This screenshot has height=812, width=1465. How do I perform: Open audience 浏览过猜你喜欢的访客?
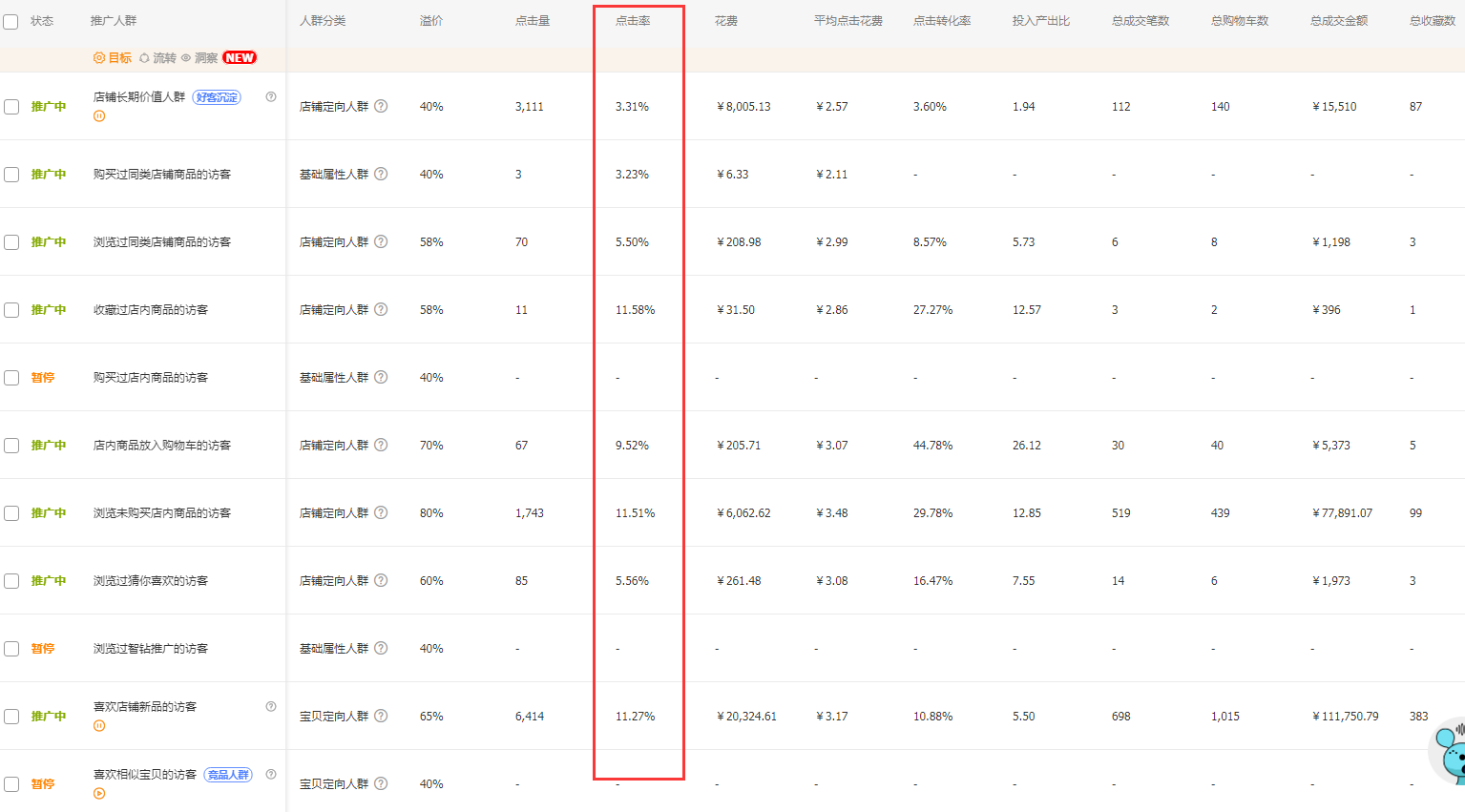tap(151, 581)
